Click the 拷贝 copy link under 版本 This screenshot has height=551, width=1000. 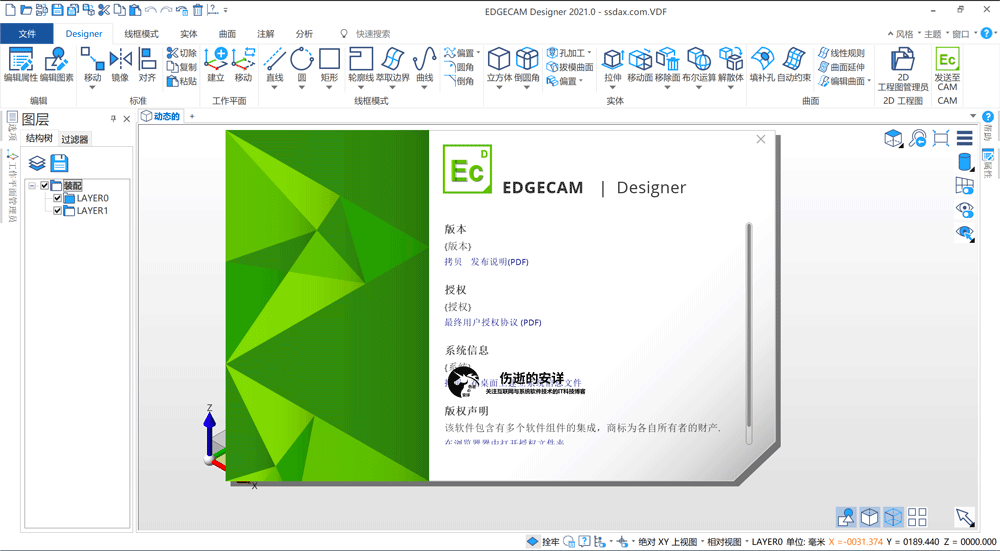(x=453, y=261)
